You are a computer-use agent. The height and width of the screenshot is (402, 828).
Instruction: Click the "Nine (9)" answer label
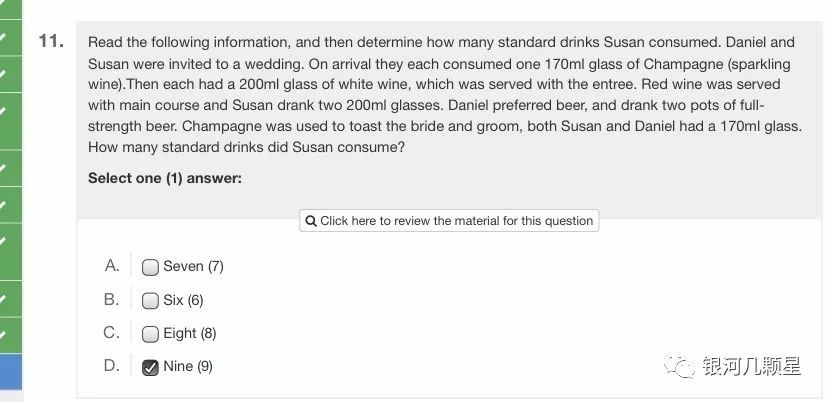pyautogui.click(x=188, y=367)
